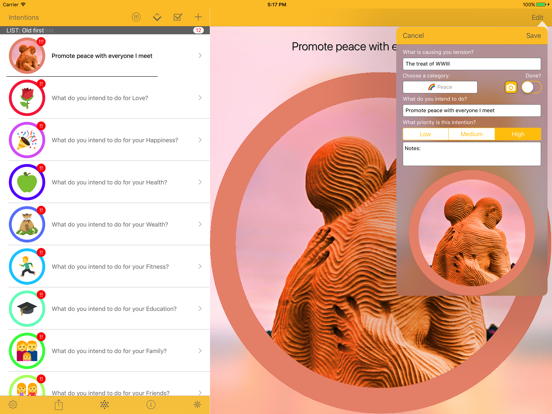Open chevron for Happiness intention row
Viewport: 552px width, 414px height.
pos(200,140)
